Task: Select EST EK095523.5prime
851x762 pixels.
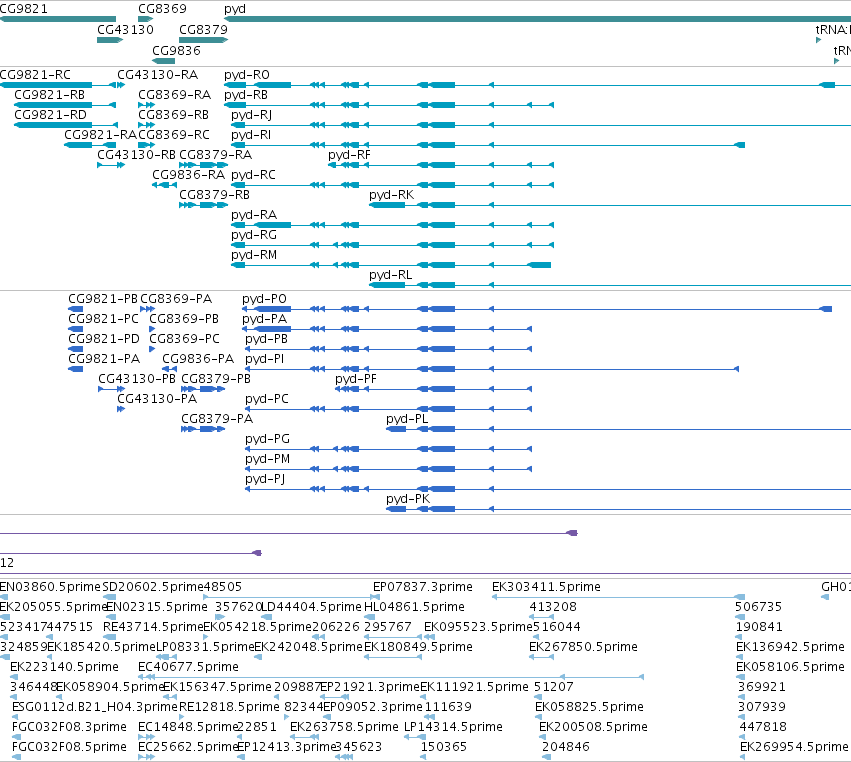Action: click(478, 627)
